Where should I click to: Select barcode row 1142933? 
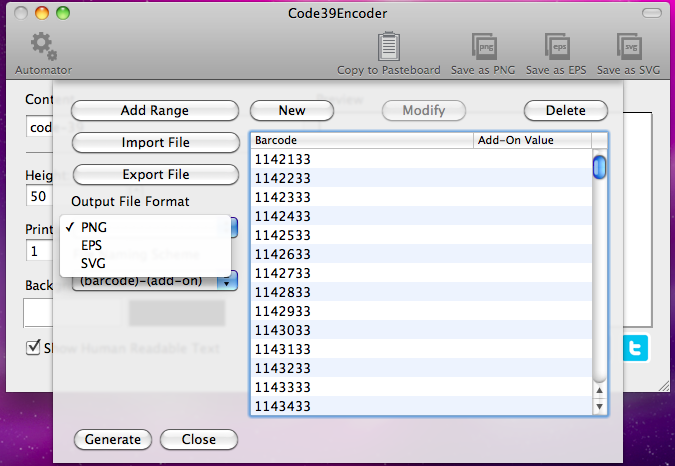tap(421, 311)
